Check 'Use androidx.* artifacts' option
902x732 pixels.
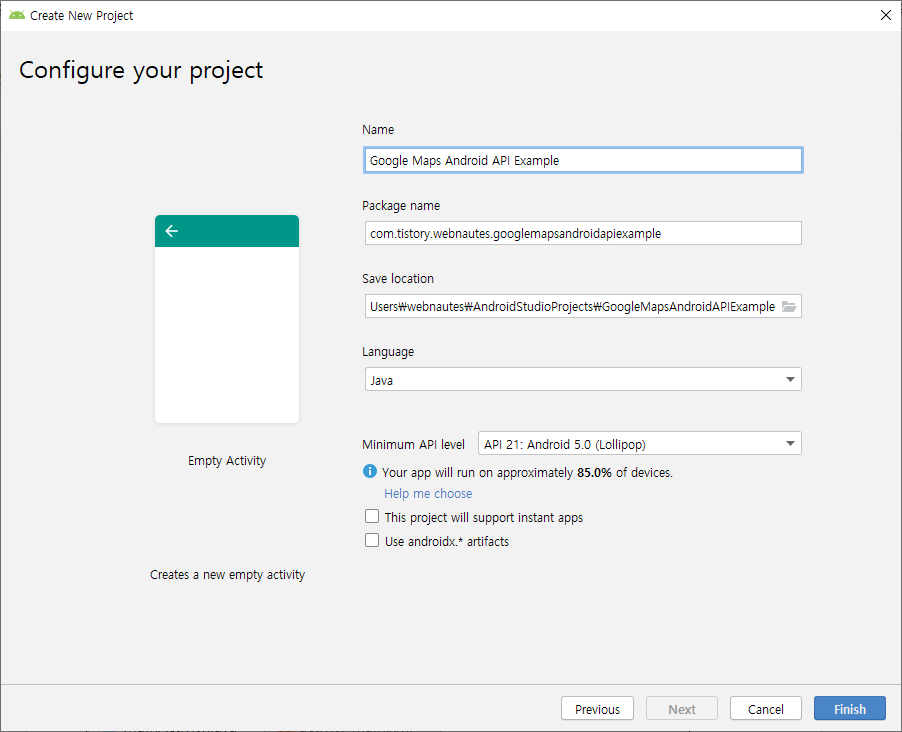pos(372,540)
